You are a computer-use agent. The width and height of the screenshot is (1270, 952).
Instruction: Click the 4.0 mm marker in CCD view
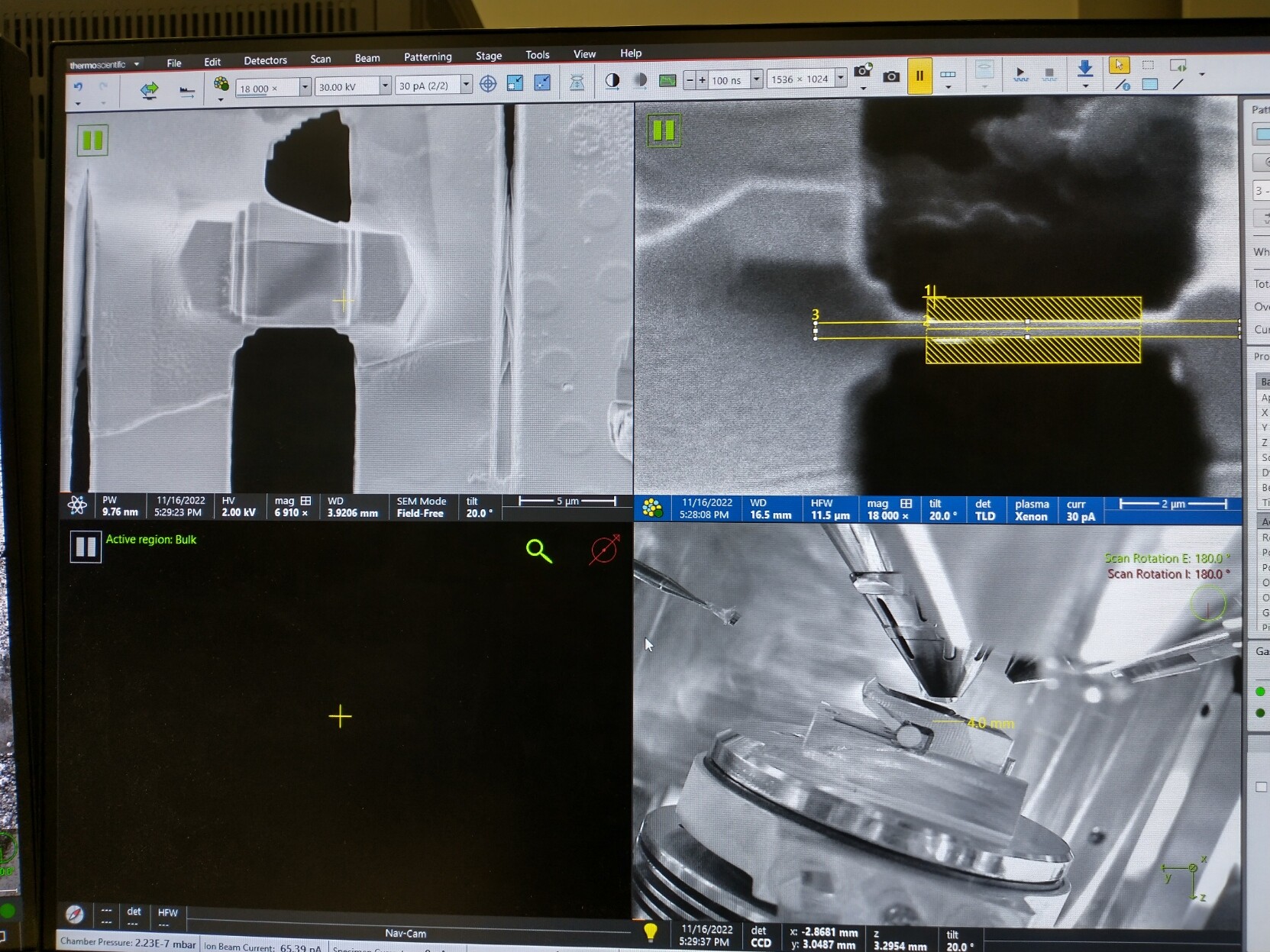[x=990, y=723]
